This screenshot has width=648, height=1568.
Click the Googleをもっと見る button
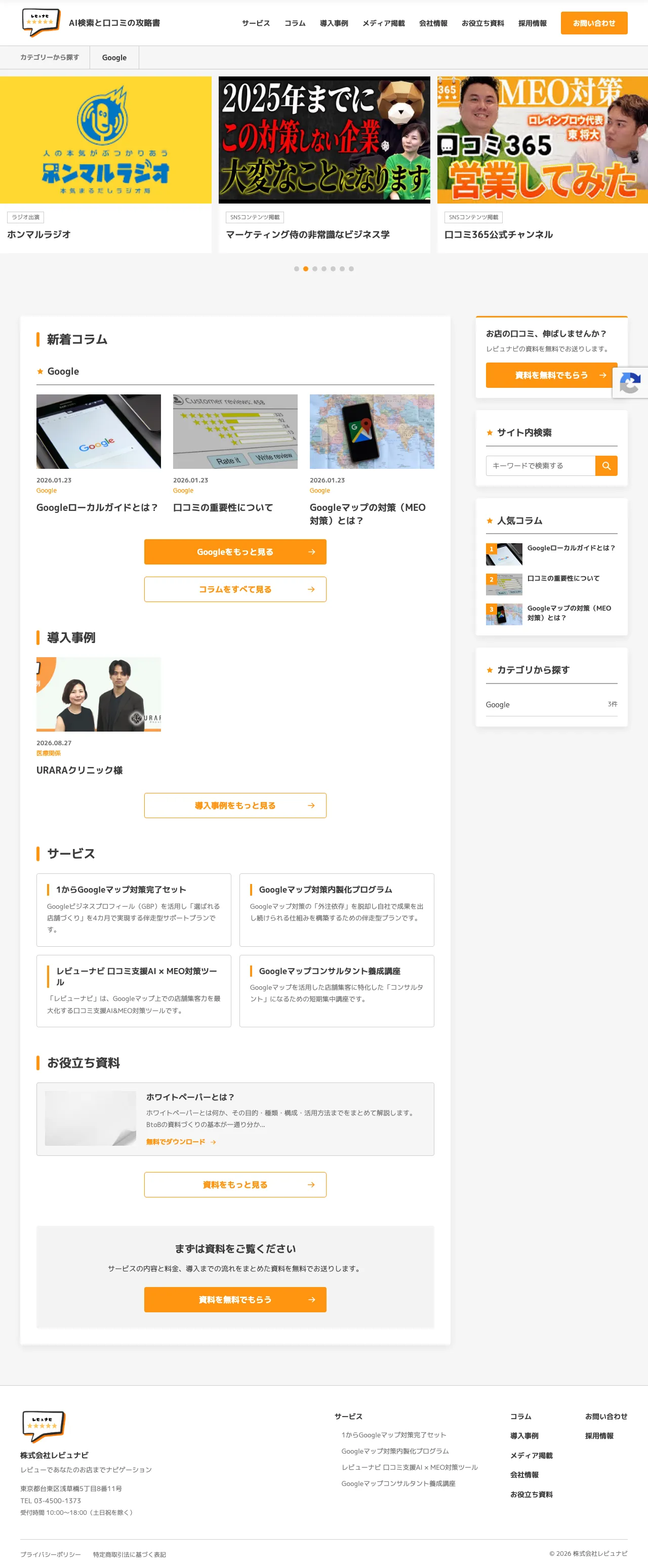coord(235,552)
